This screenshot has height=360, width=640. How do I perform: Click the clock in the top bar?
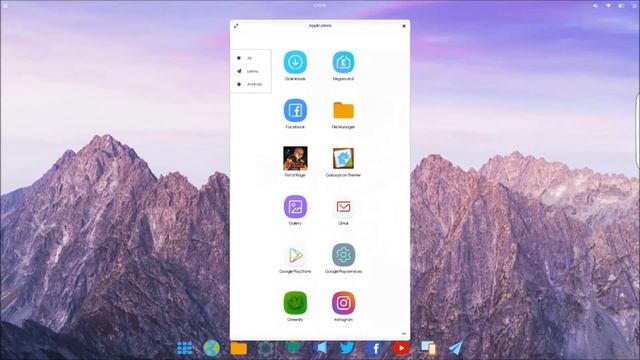pos(320,5)
